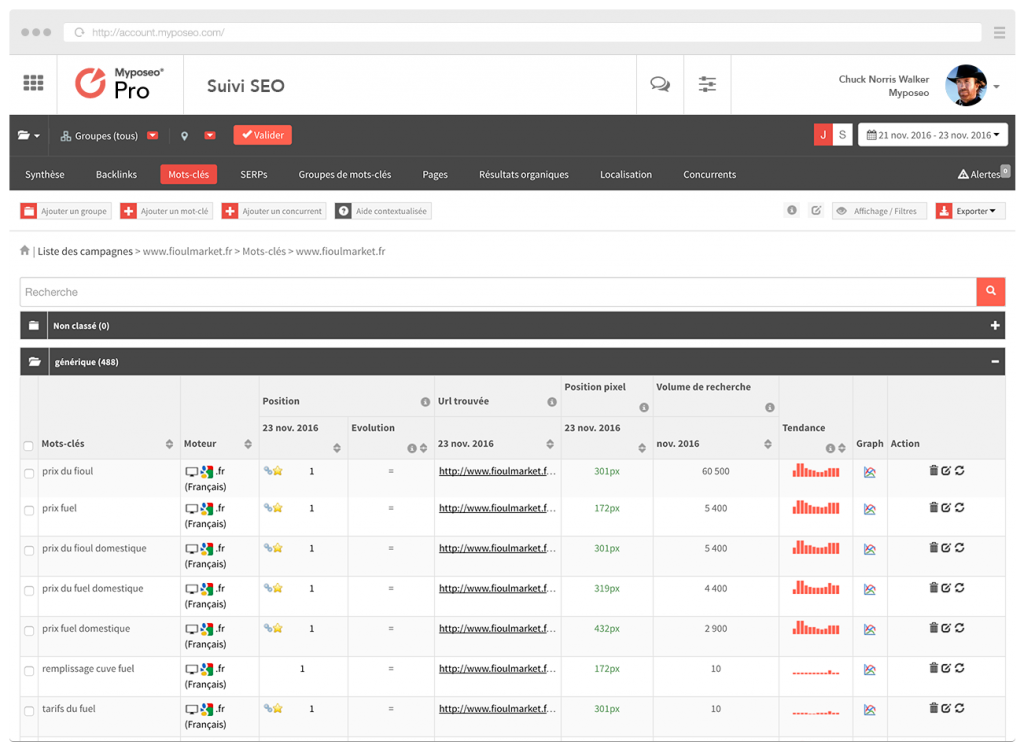Image resolution: width=1024 pixels, height=749 pixels.
Task: Click the browser reload icon
Action: pos(79,32)
